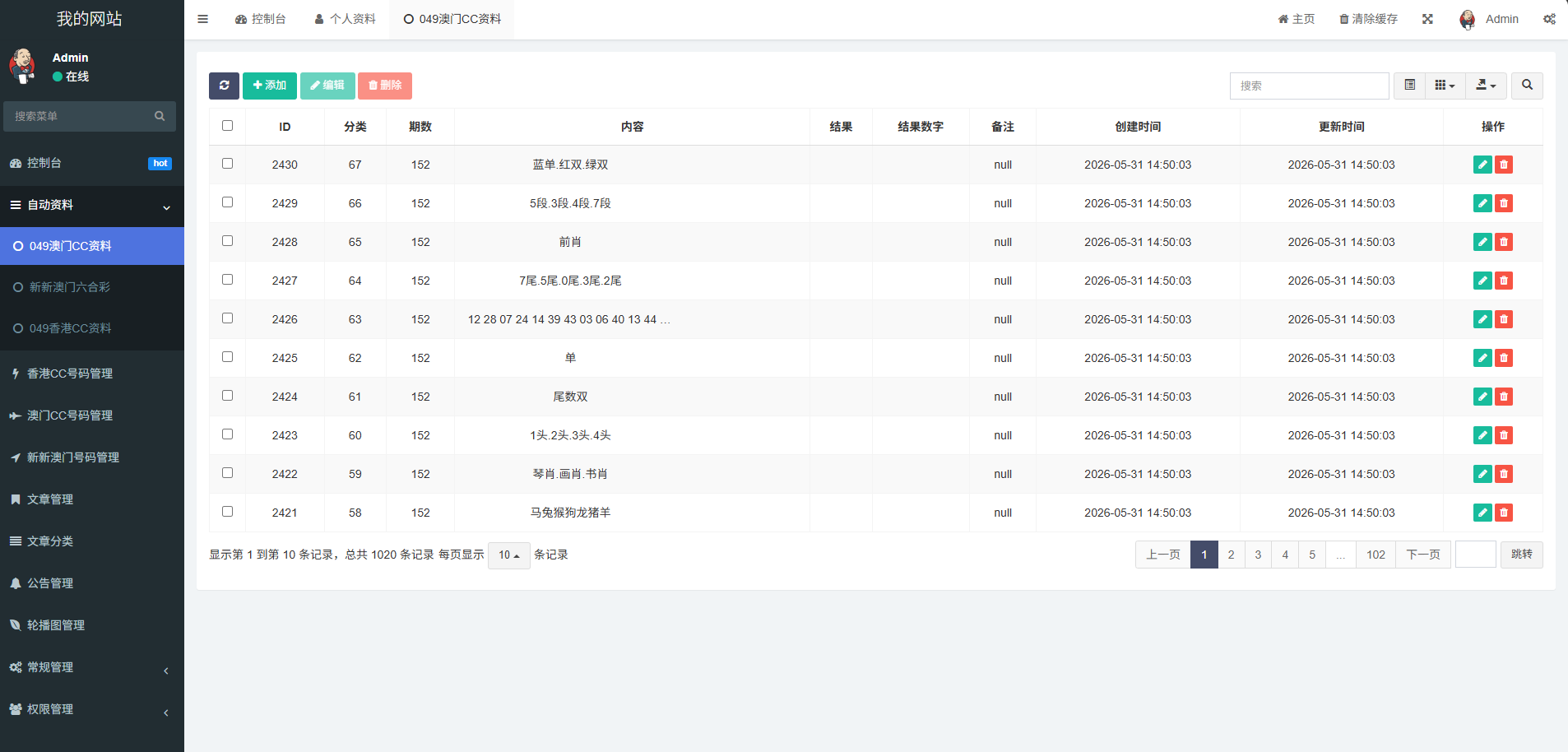Delete row 2427 with red trash icon
Image resolution: width=1568 pixels, height=752 pixels.
click(1504, 281)
